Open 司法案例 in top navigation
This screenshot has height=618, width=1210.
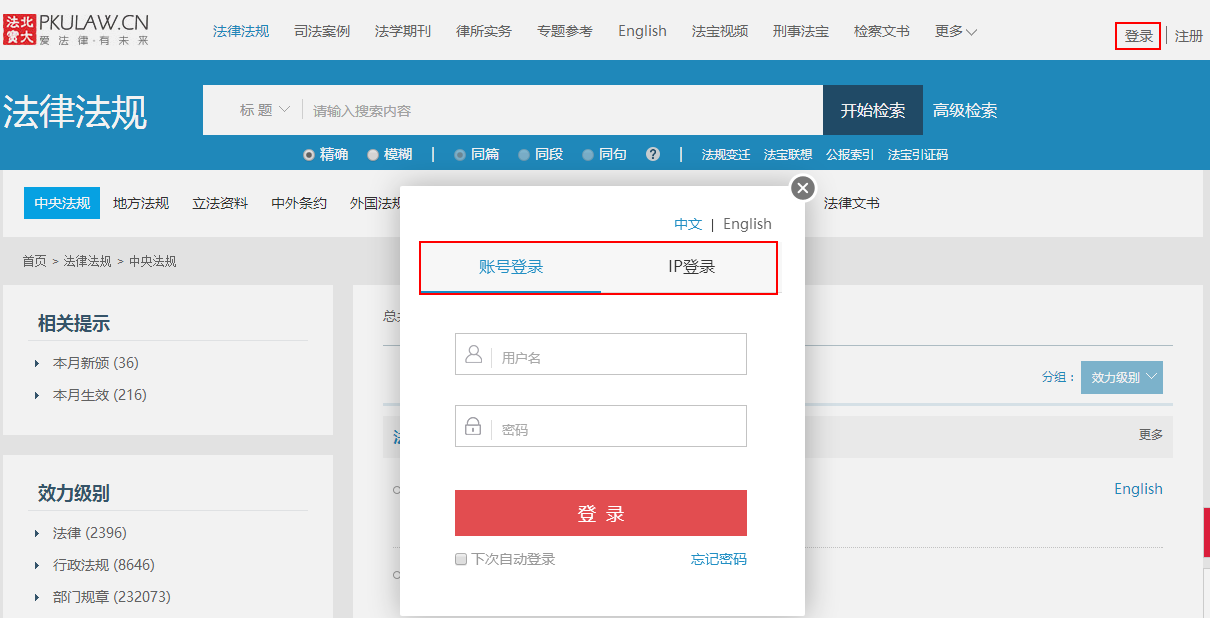(322, 31)
